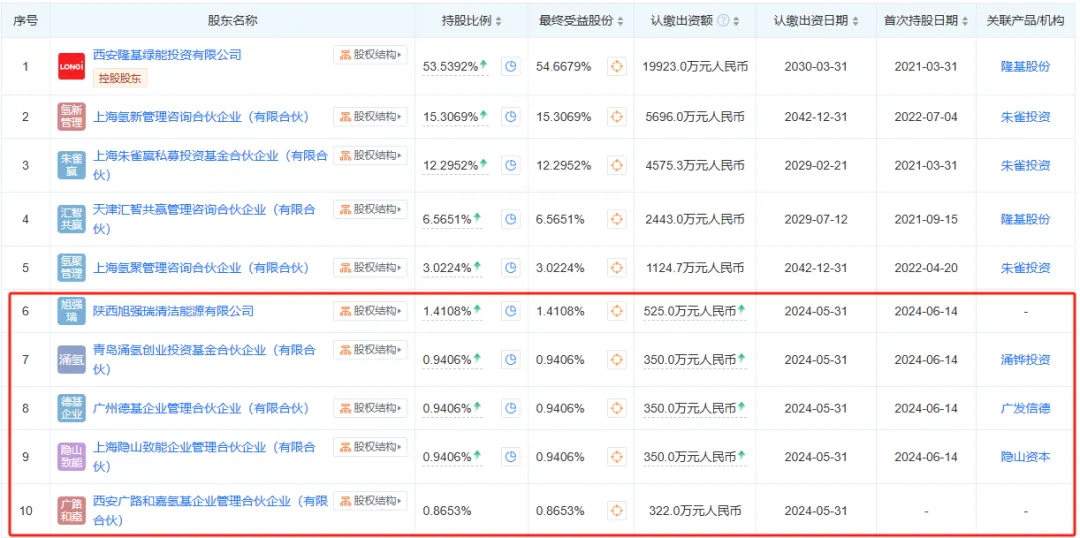This screenshot has width=1080, height=538.
Task: Click 旭强瑞 shareholder logo badge
Action: (x=71, y=311)
